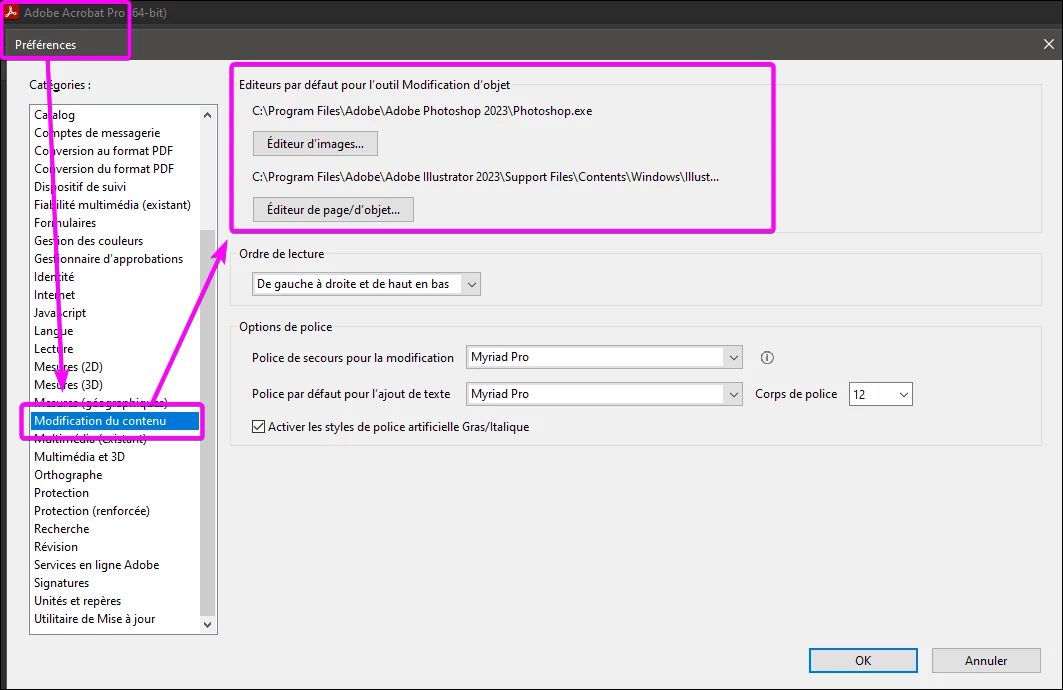Click the info icon beside Police de secours

[767, 358]
